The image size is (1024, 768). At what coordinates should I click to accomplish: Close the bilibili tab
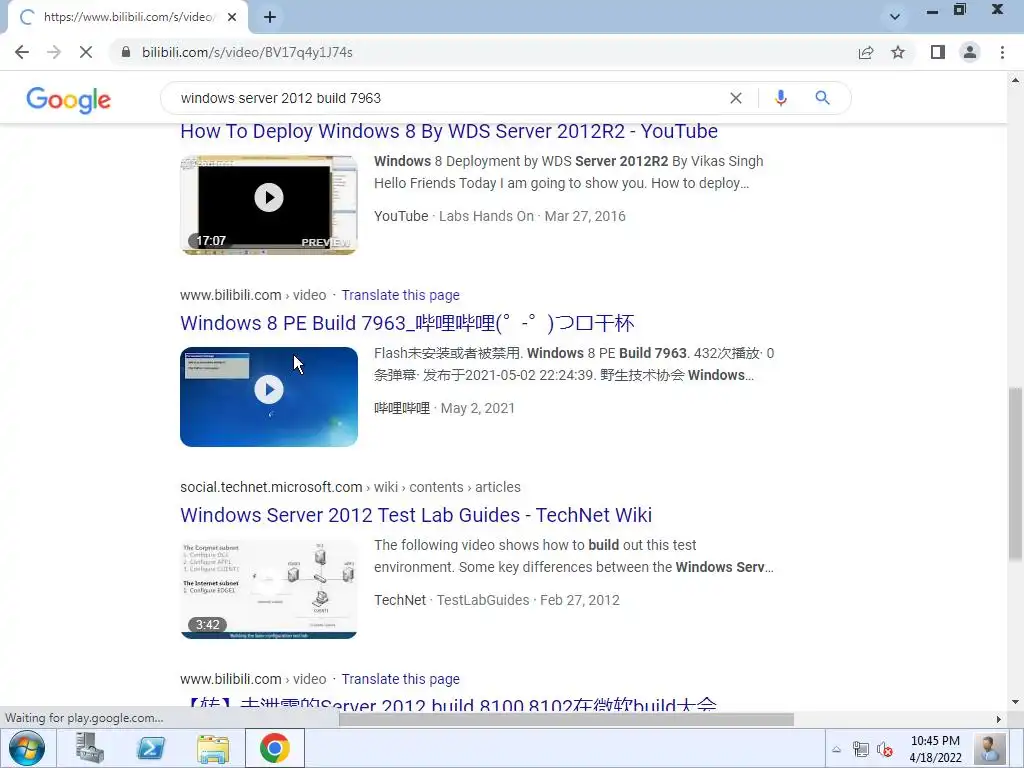point(232,17)
